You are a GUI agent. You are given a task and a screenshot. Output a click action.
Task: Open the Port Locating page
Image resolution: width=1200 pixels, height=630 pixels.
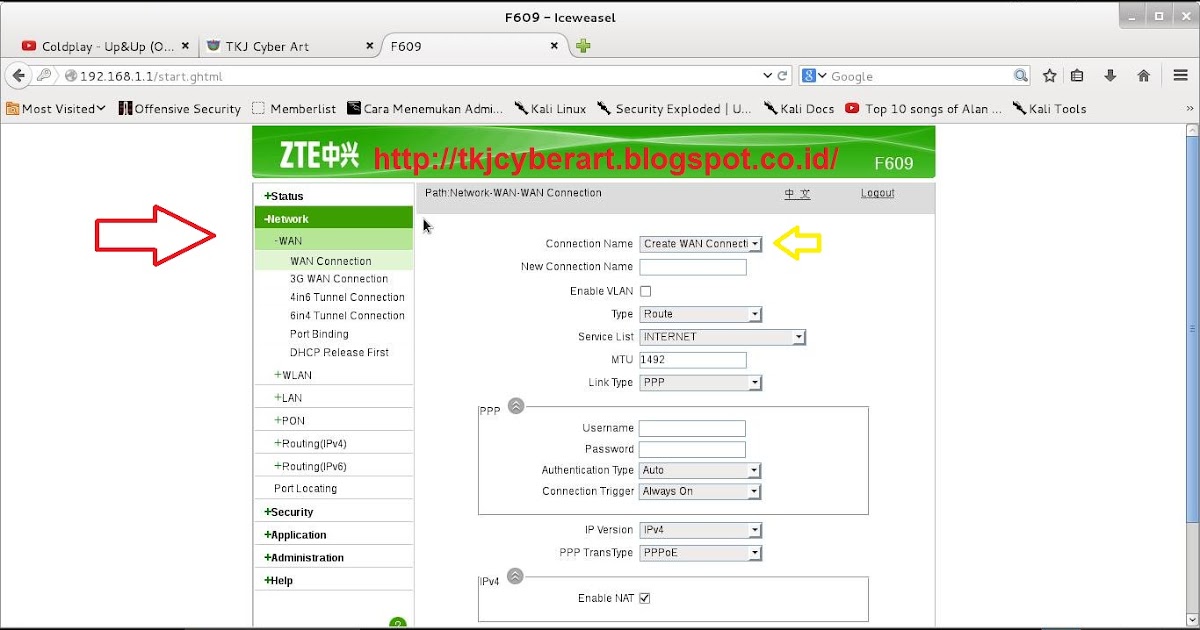click(x=305, y=489)
